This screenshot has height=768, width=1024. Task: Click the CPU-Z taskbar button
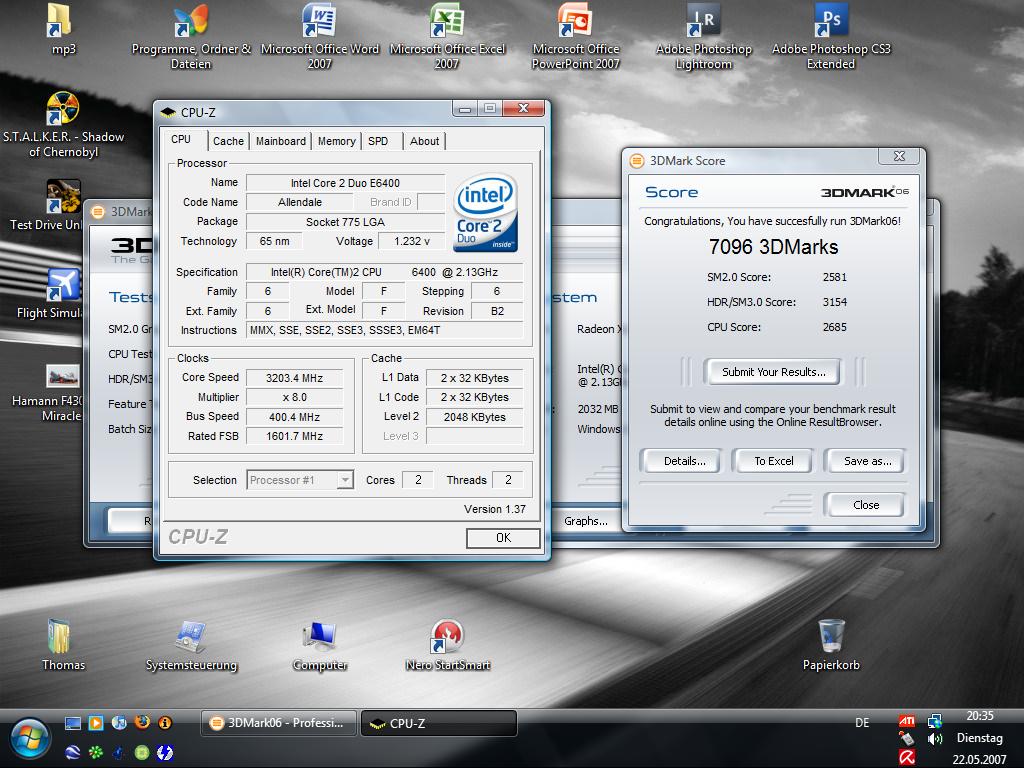(x=438, y=724)
